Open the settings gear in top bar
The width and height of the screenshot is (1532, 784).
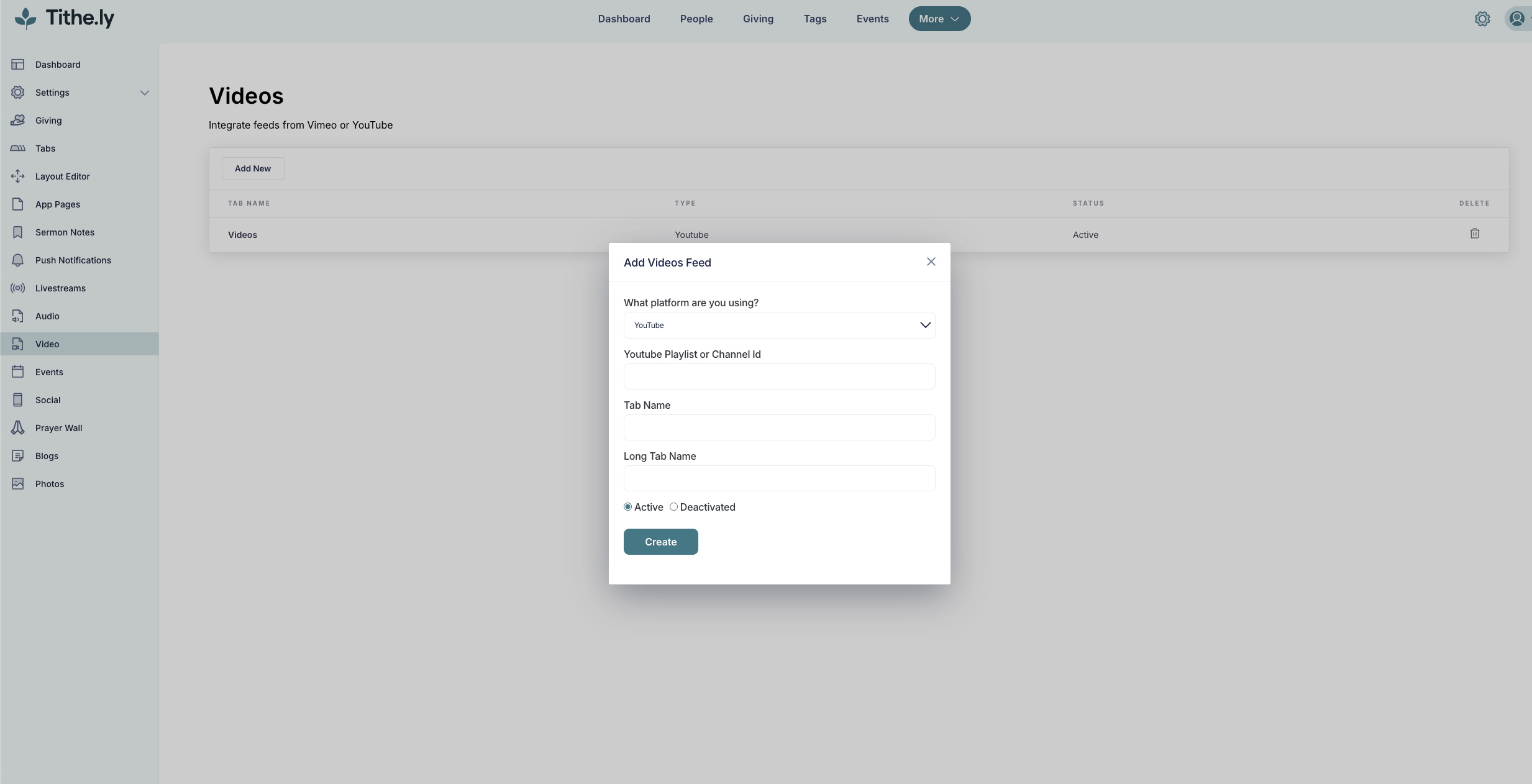click(1482, 19)
